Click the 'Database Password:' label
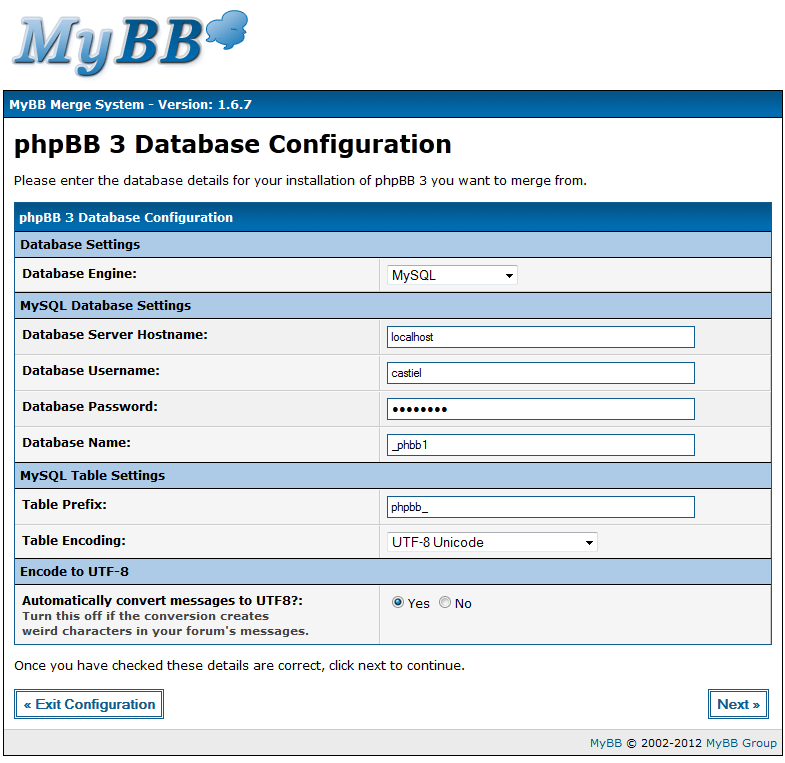 pyautogui.click(x=90, y=407)
